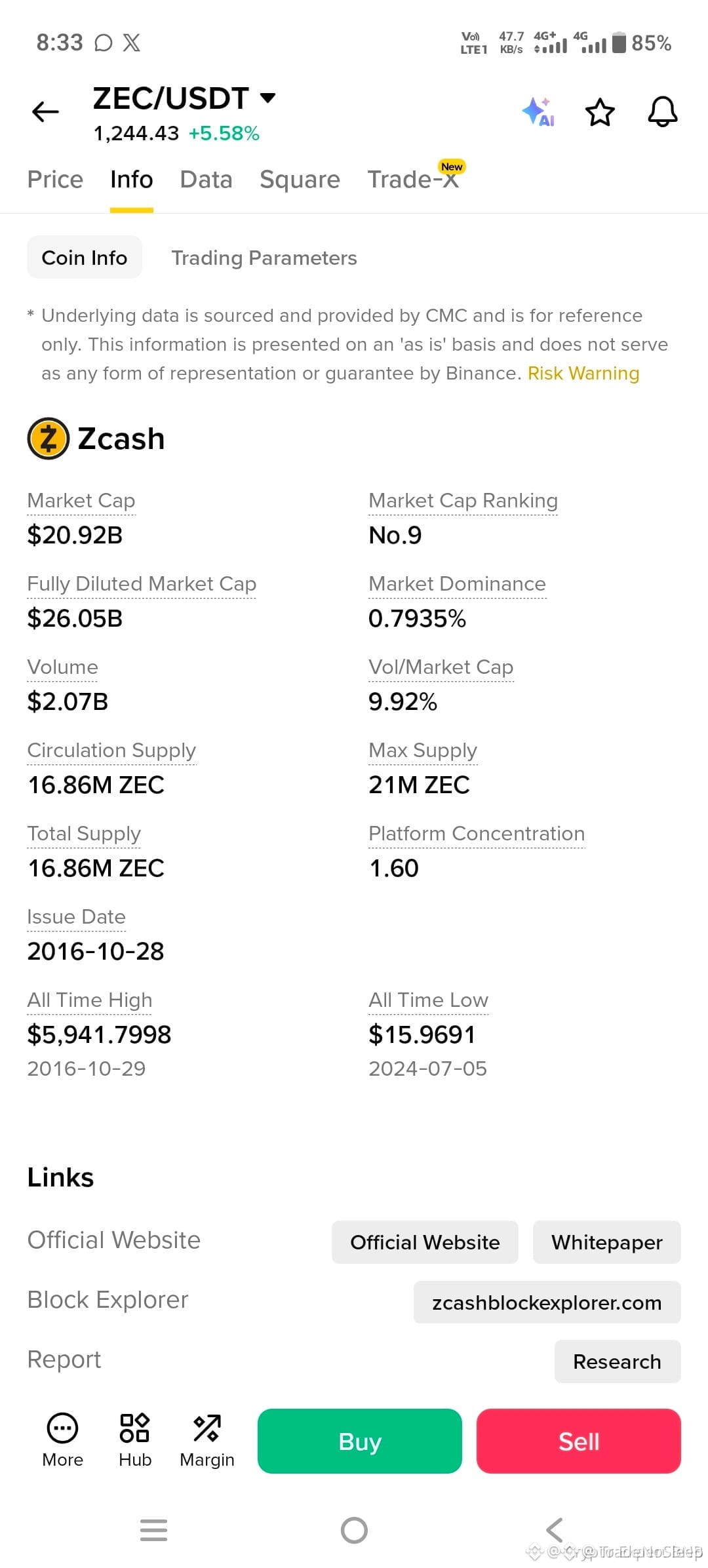Open the Margin trading icon
The image size is (708, 1568).
[x=207, y=1440]
